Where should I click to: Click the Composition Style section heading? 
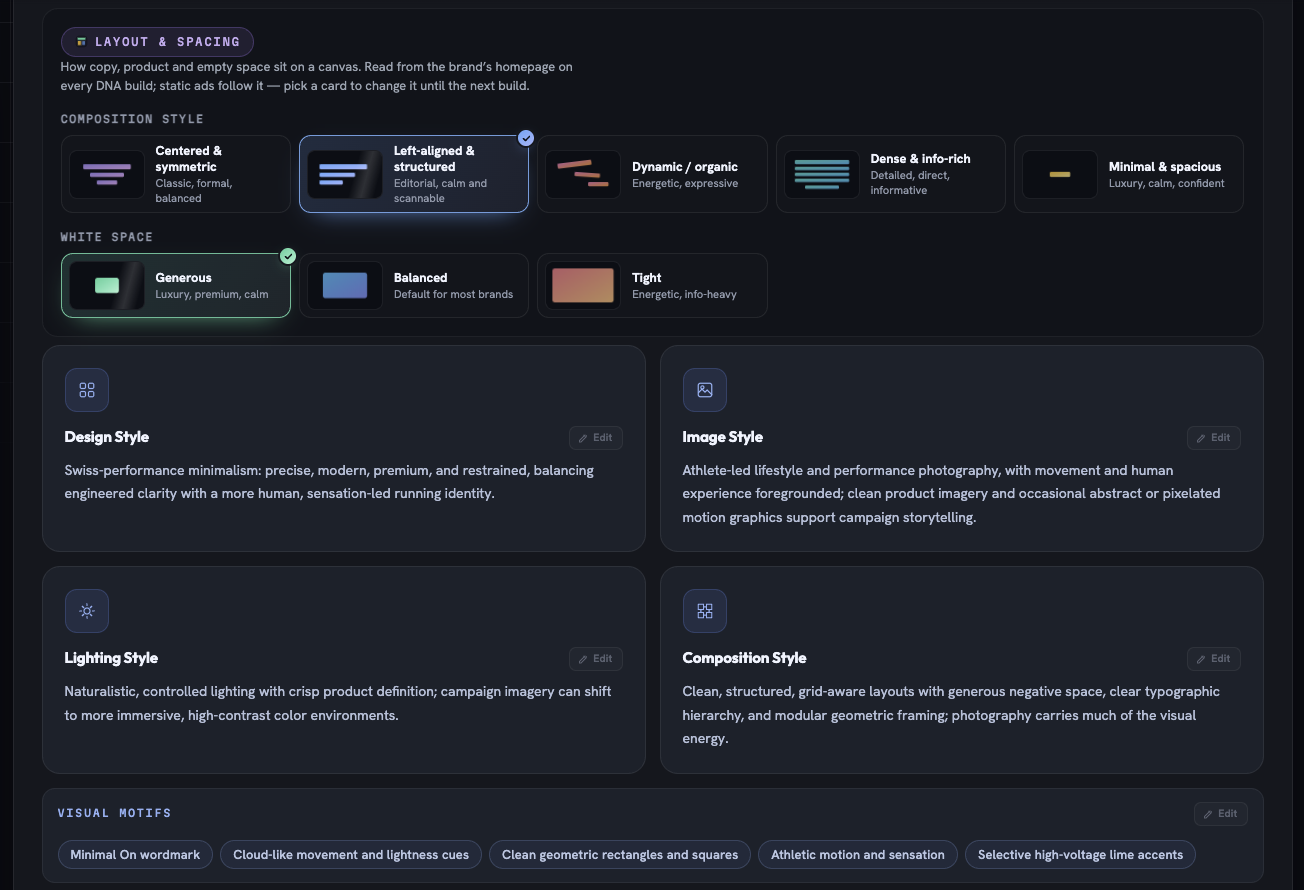coord(132,119)
